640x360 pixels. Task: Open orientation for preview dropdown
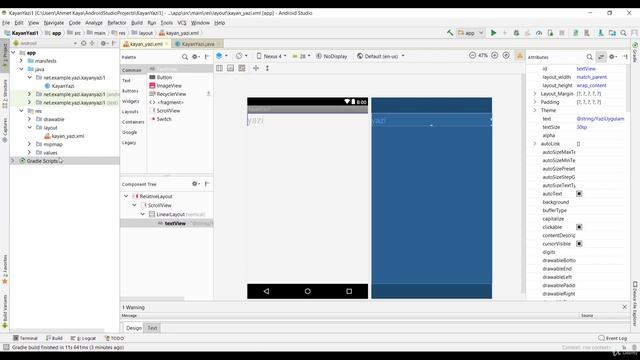(241, 56)
